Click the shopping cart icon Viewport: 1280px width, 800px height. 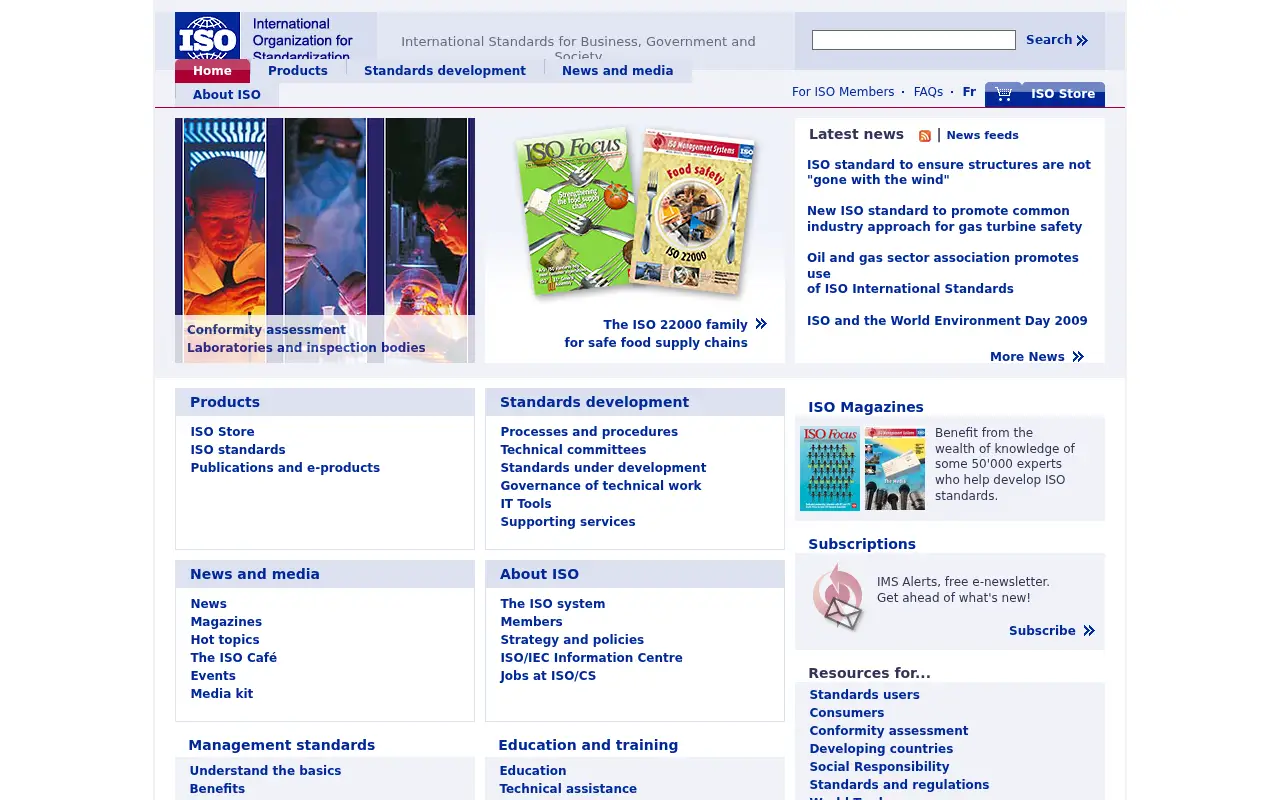tap(1003, 94)
